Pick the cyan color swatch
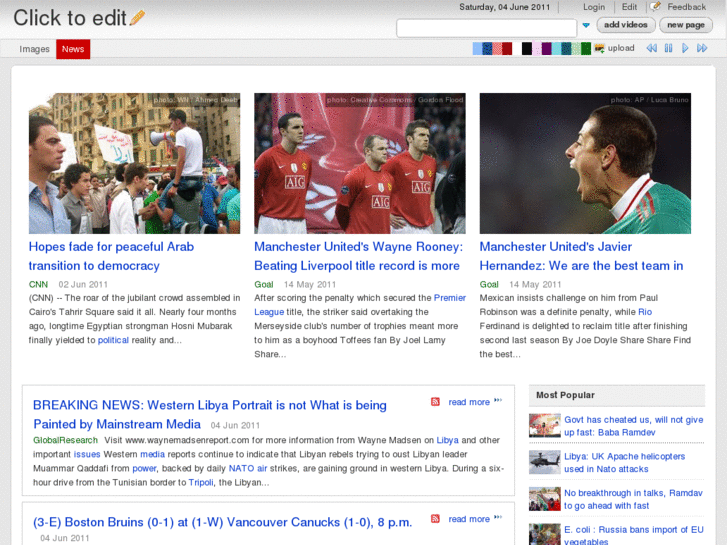727x545 pixels. tap(556, 48)
